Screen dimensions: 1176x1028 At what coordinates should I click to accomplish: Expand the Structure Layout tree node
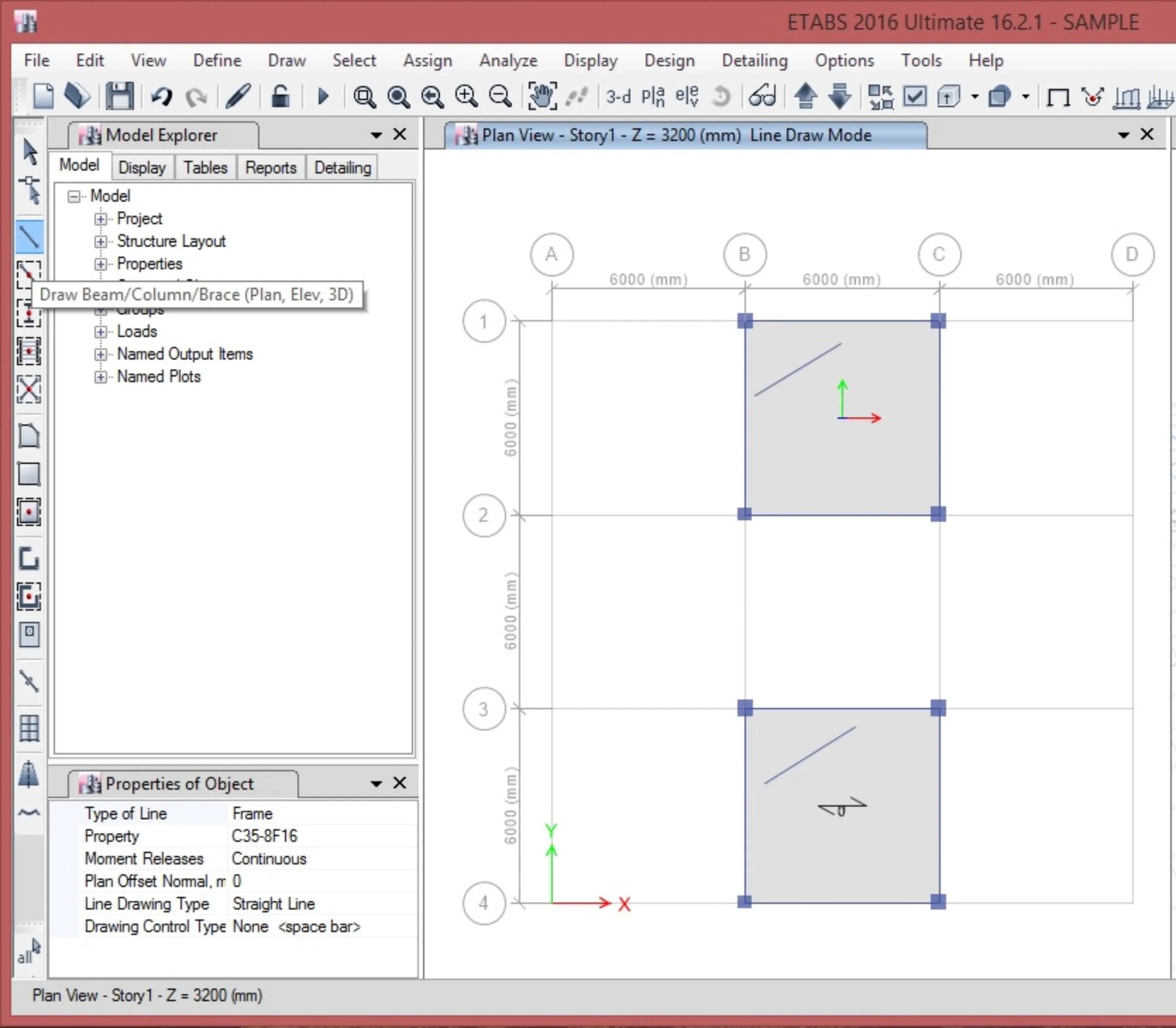click(101, 242)
